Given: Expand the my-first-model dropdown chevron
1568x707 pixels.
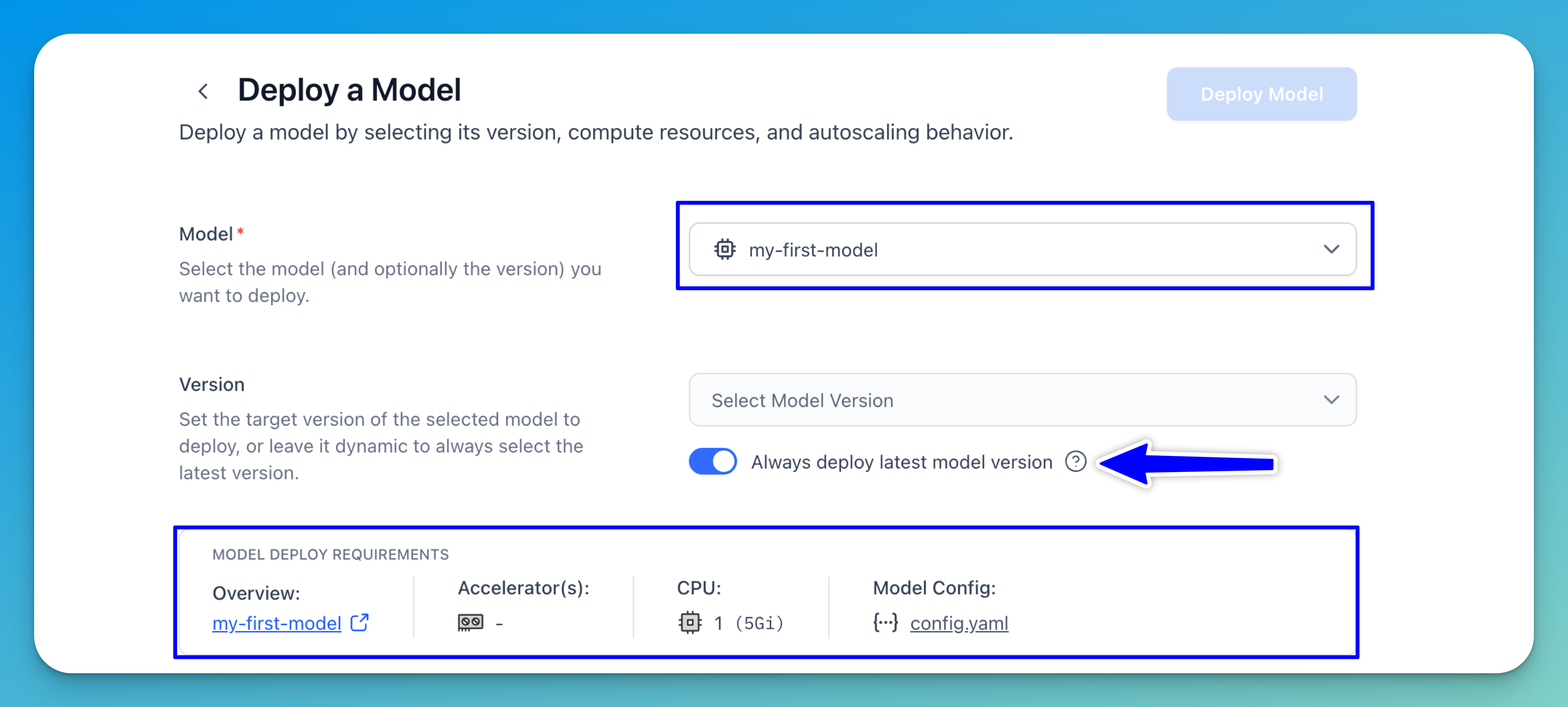Looking at the screenshot, I should point(1331,249).
